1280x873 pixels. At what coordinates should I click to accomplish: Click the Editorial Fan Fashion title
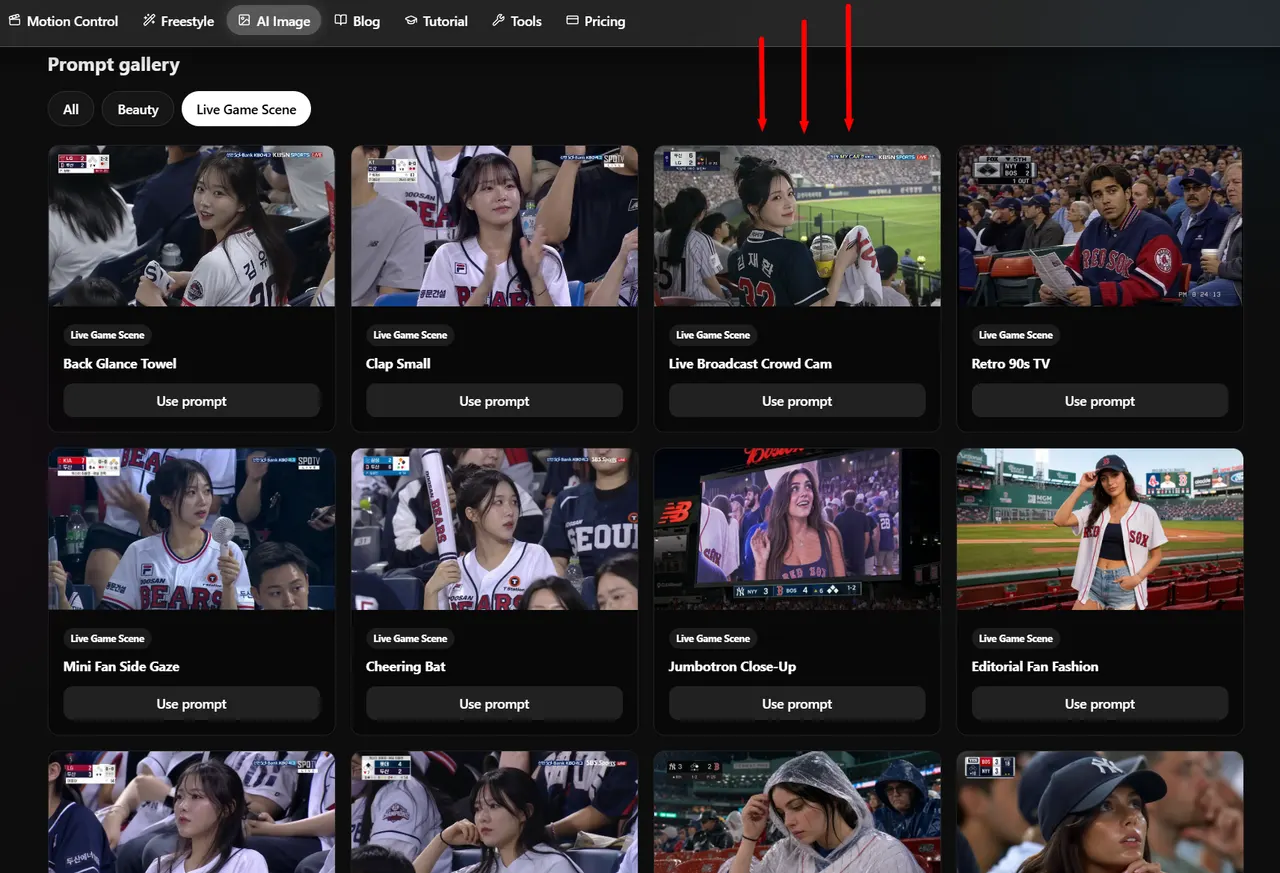click(1035, 667)
